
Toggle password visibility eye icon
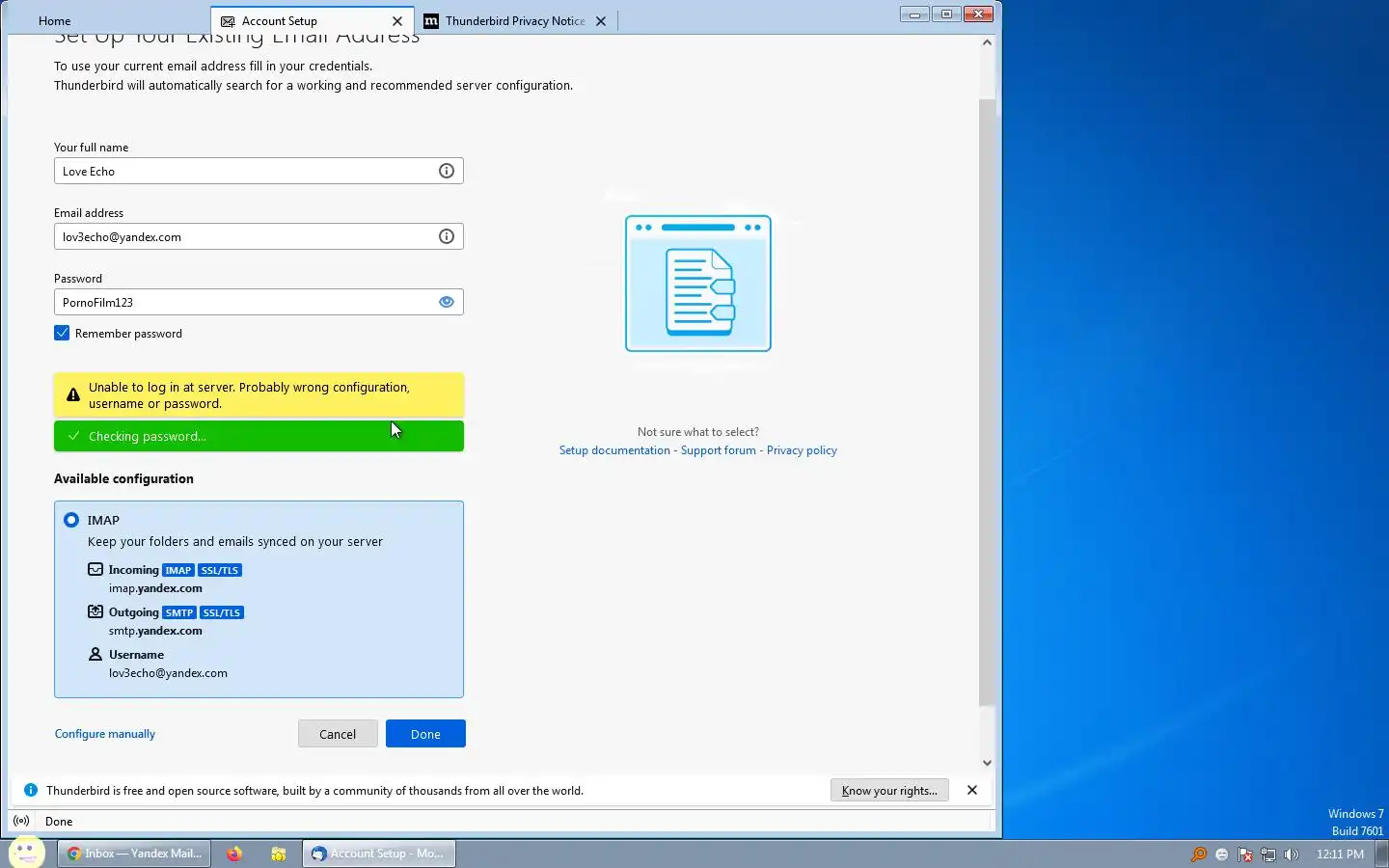point(447,302)
